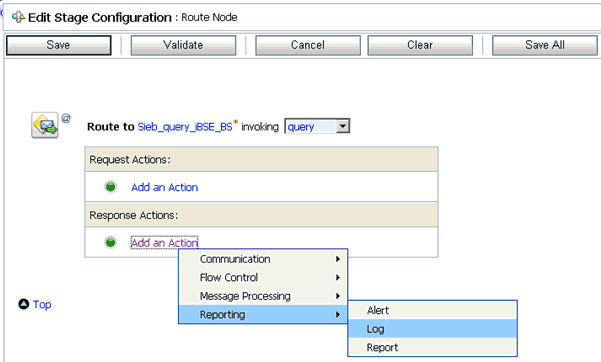Click the @ symbol beside route icon
Viewport: 601px width, 362px height.
pyautogui.click(x=66, y=118)
